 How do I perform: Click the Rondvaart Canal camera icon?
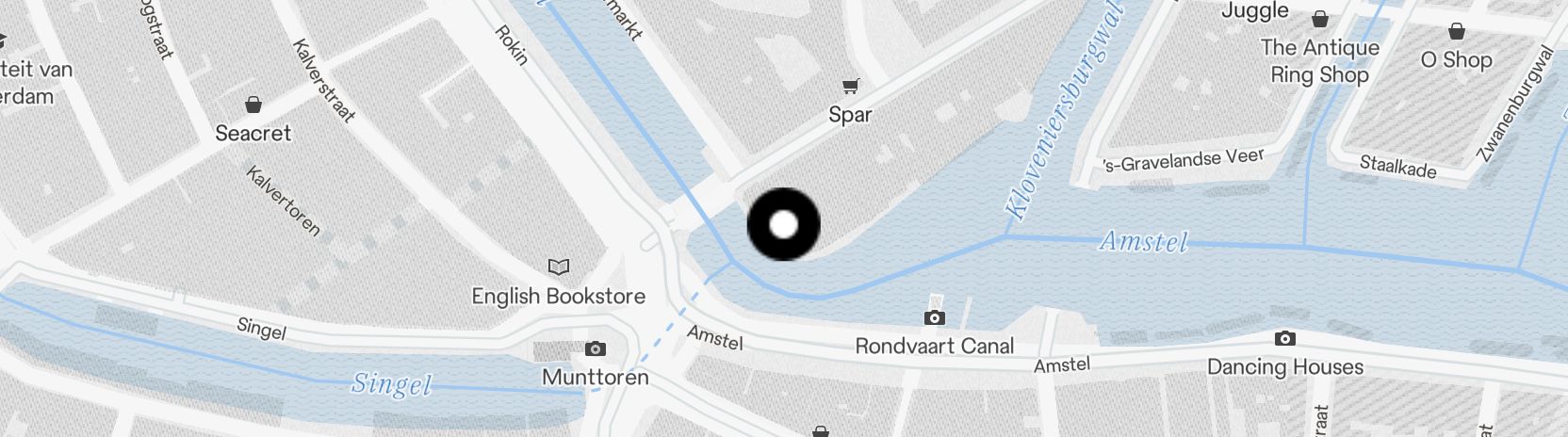click(935, 317)
